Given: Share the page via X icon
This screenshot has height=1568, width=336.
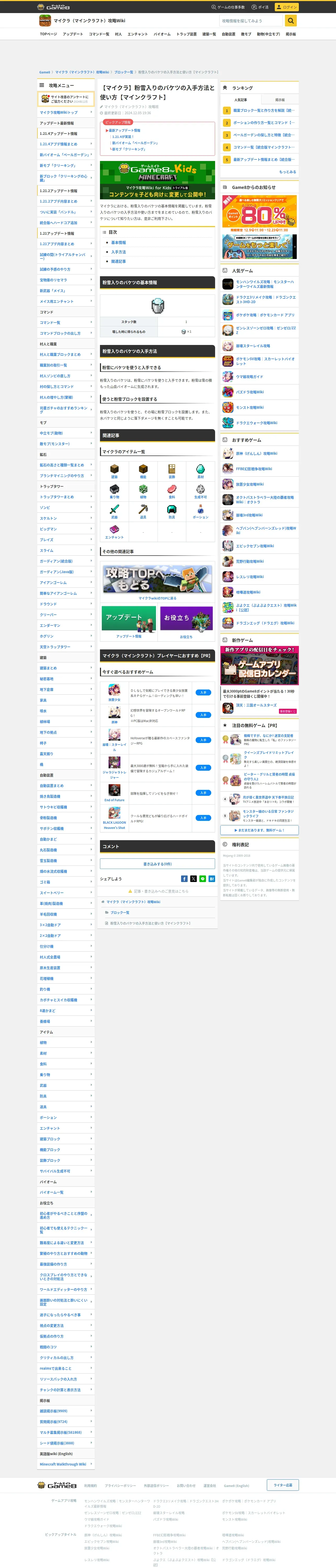Looking at the screenshot, I should [x=193, y=878].
